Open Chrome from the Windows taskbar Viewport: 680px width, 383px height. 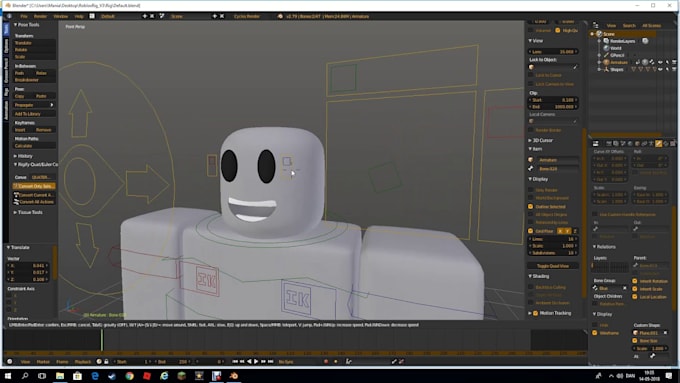129,376
